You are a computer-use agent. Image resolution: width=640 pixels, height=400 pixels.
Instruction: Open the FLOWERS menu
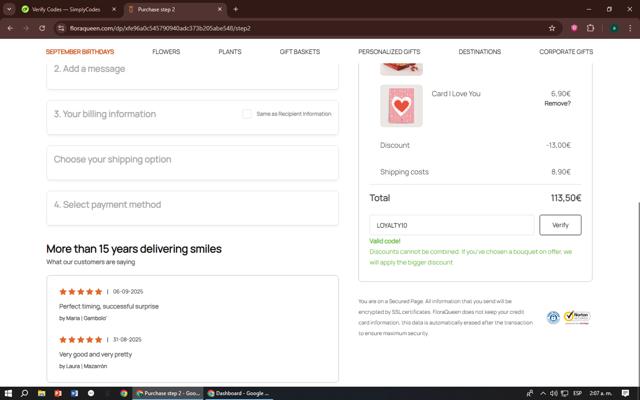point(166,52)
